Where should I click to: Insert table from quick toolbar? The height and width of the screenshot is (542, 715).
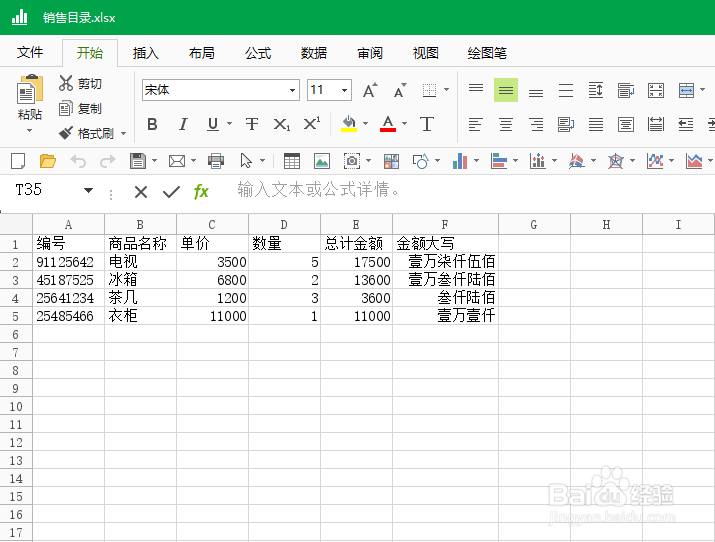pyautogui.click(x=292, y=161)
